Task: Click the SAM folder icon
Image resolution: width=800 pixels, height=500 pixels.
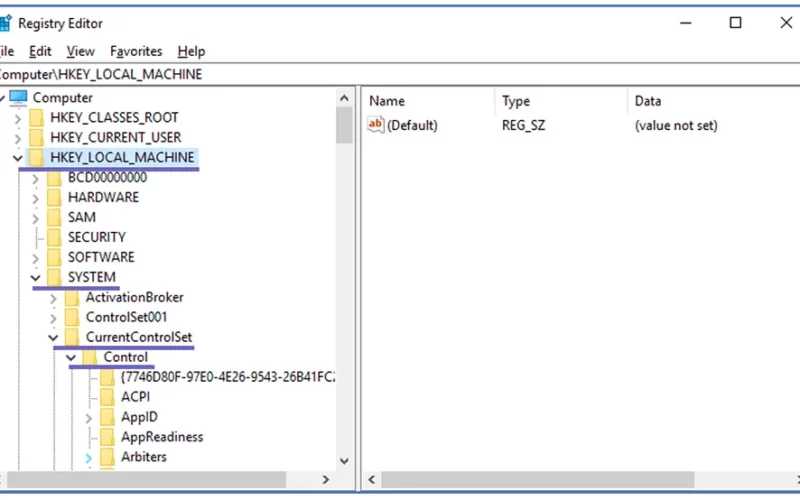Action: click(x=54, y=217)
